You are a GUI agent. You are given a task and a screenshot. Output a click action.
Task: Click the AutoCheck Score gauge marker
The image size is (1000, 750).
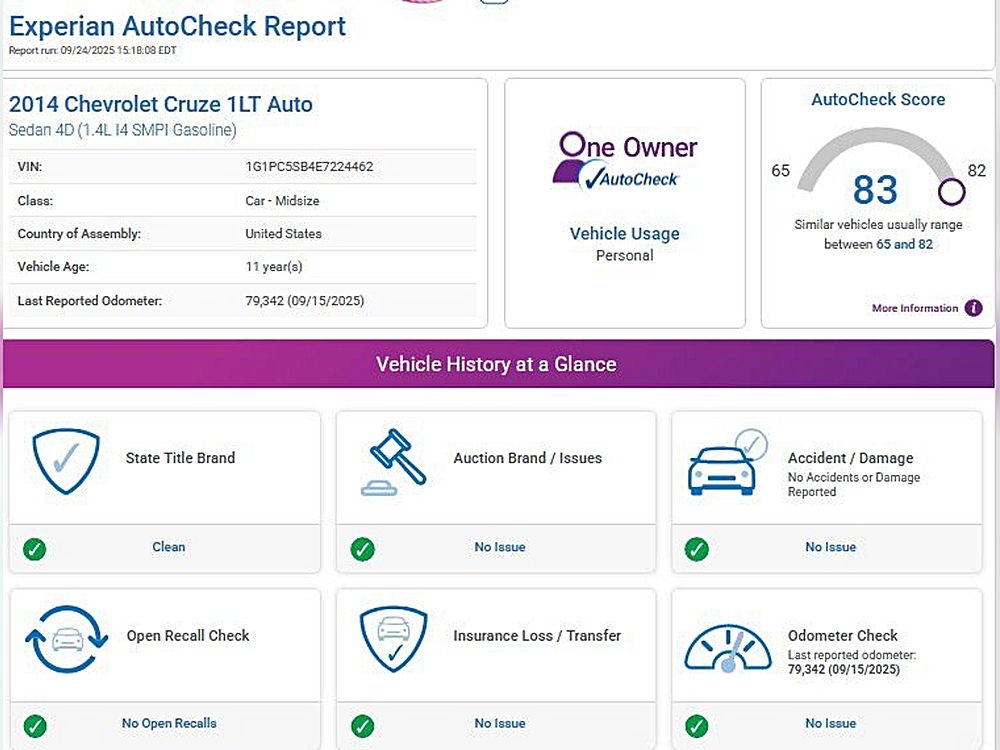(951, 192)
